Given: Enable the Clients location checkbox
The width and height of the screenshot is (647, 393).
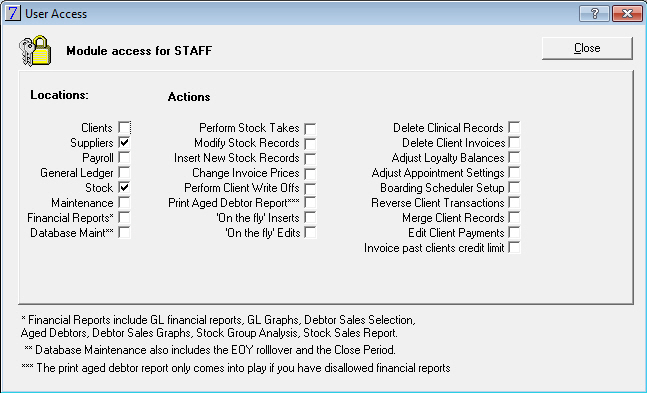Looking at the screenshot, I should tap(124, 127).
